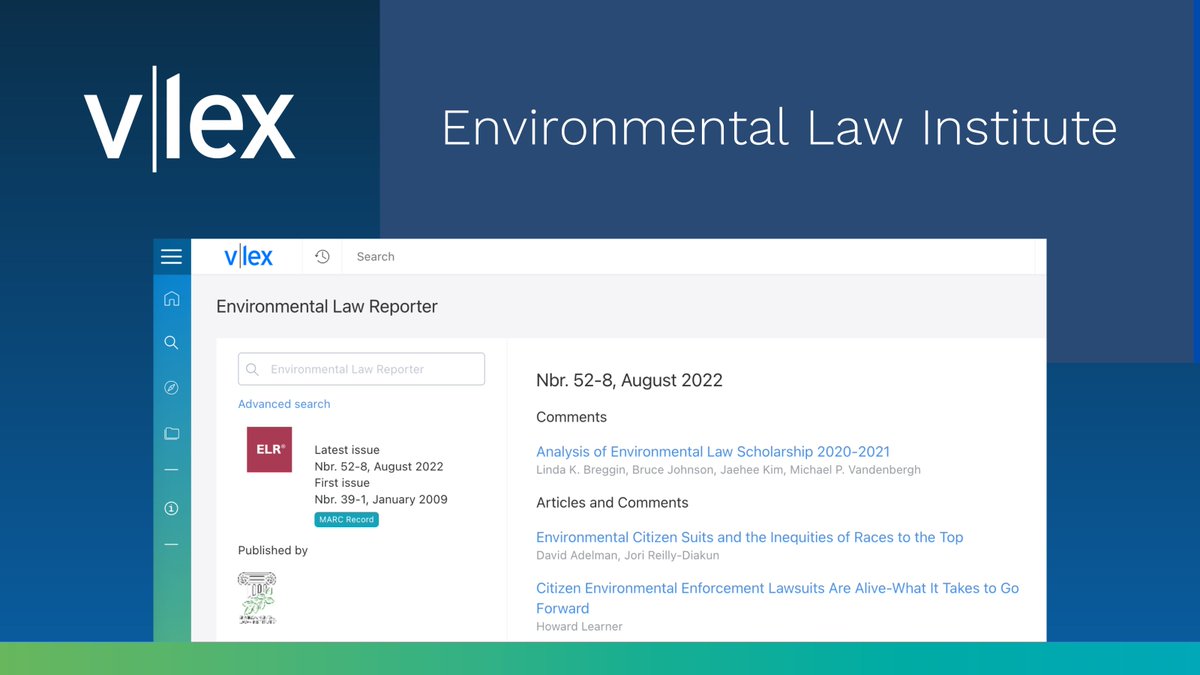Click 'Nbr. 52-8, August 2022' issue heading
Viewport: 1200px width, 675px height.
629,380
